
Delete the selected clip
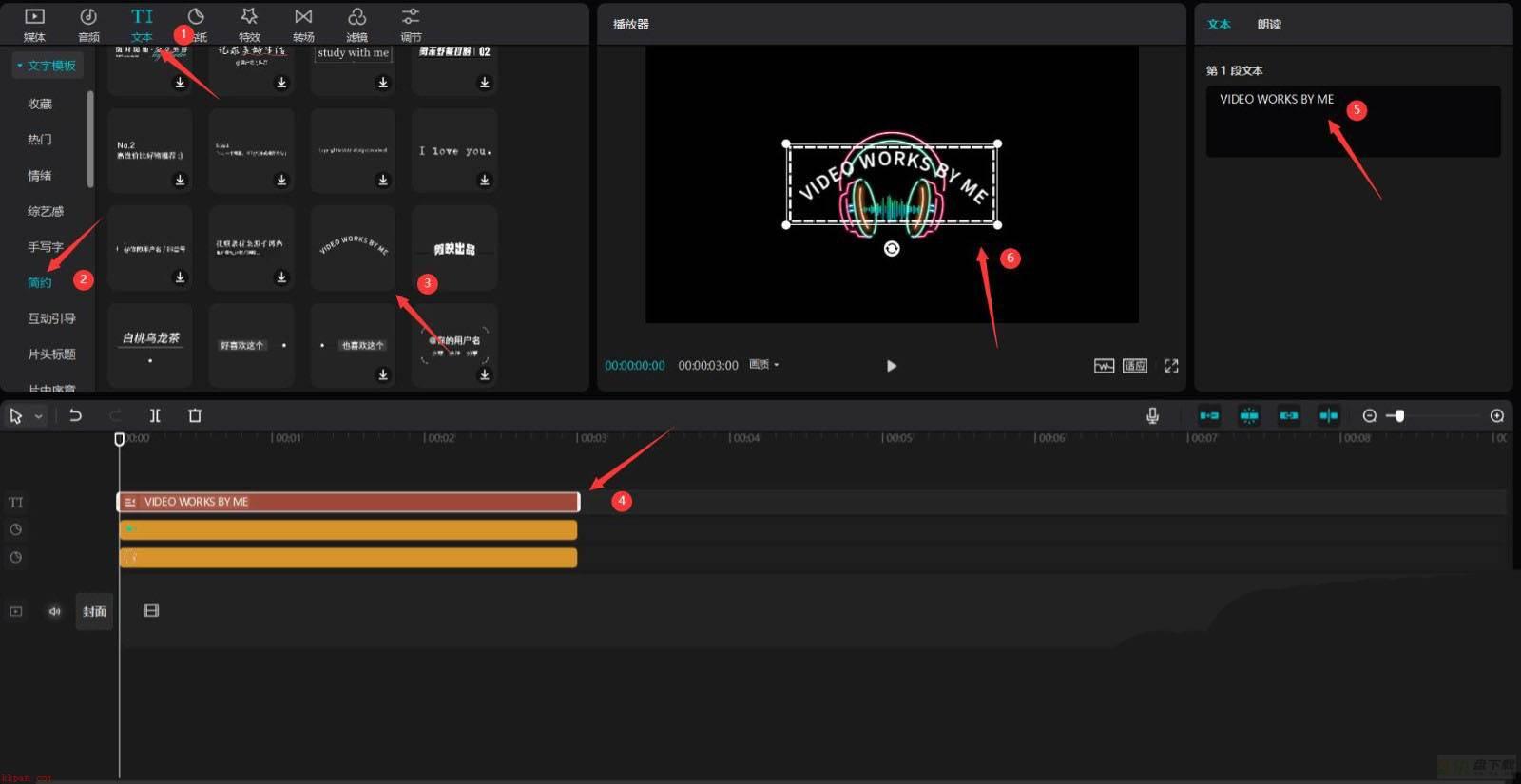[195, 415]
